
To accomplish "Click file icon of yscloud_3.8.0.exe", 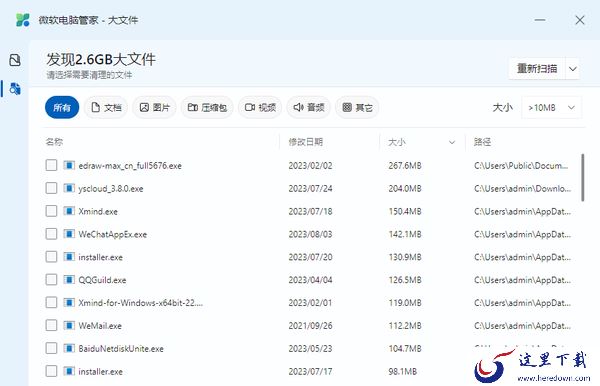I will pos(69,188).
